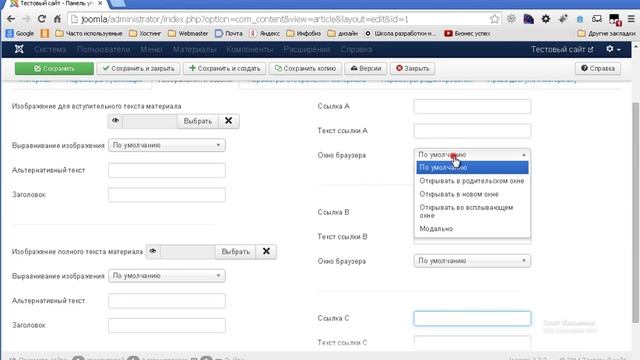Open the Пользователи menu

click(x=103, y=49)
